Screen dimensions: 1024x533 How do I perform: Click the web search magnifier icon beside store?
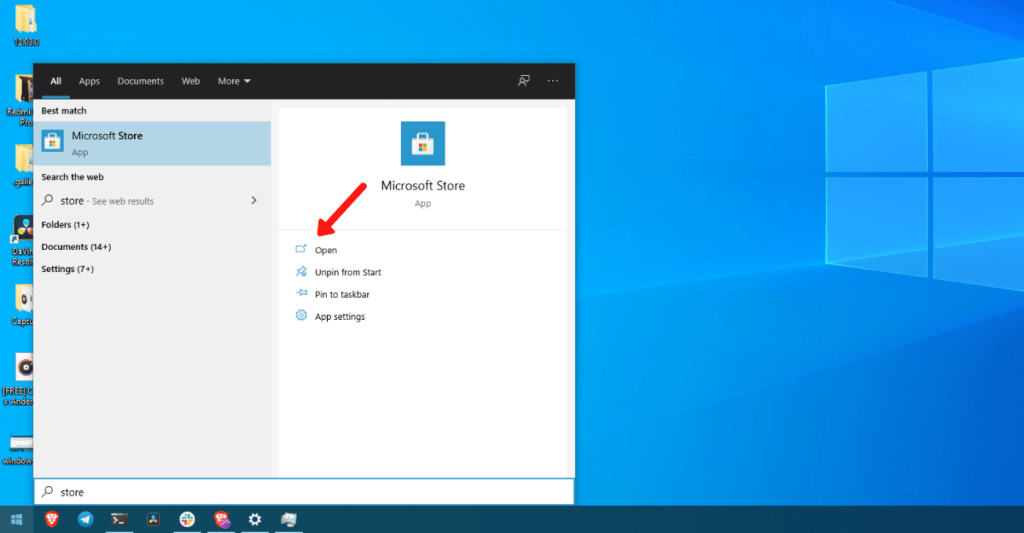48,200
